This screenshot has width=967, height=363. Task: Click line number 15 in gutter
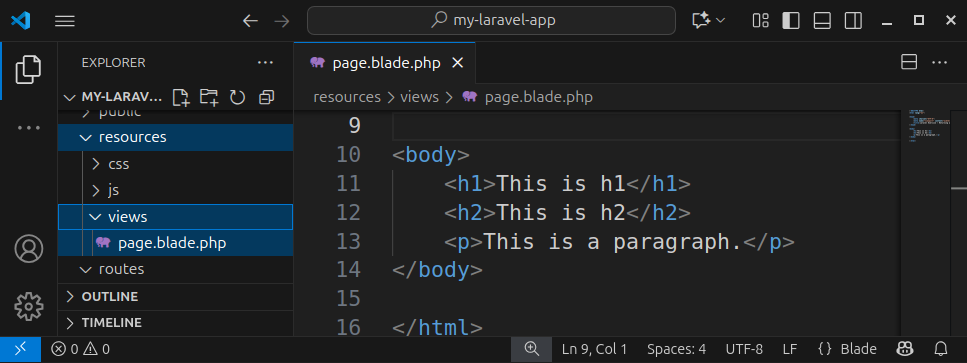(x=348, y=299)
